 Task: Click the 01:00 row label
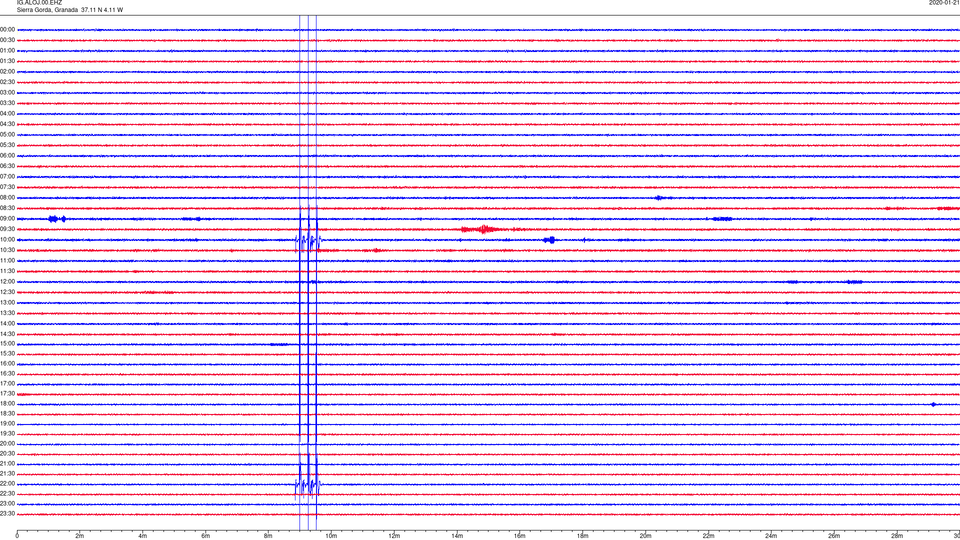tap(7, 51)
